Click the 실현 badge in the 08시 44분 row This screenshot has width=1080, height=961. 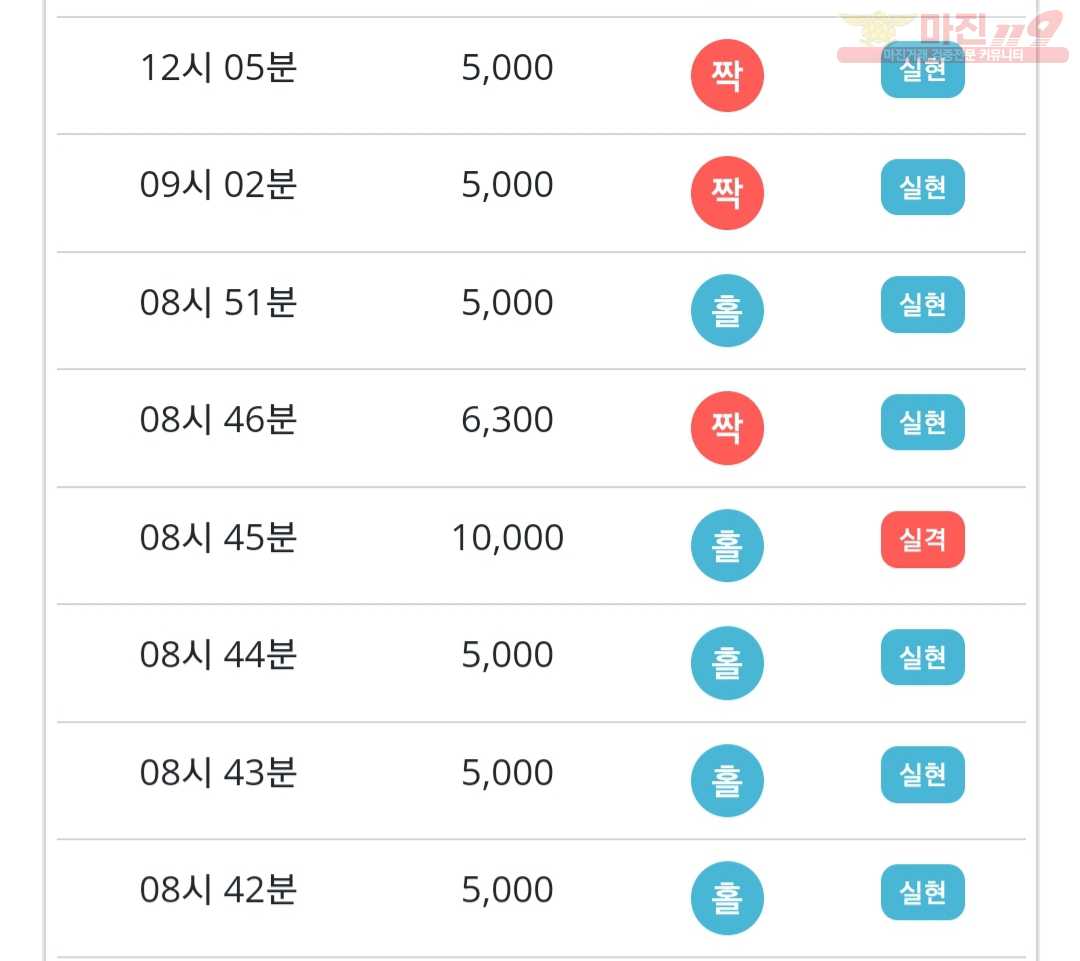(922, 657)
